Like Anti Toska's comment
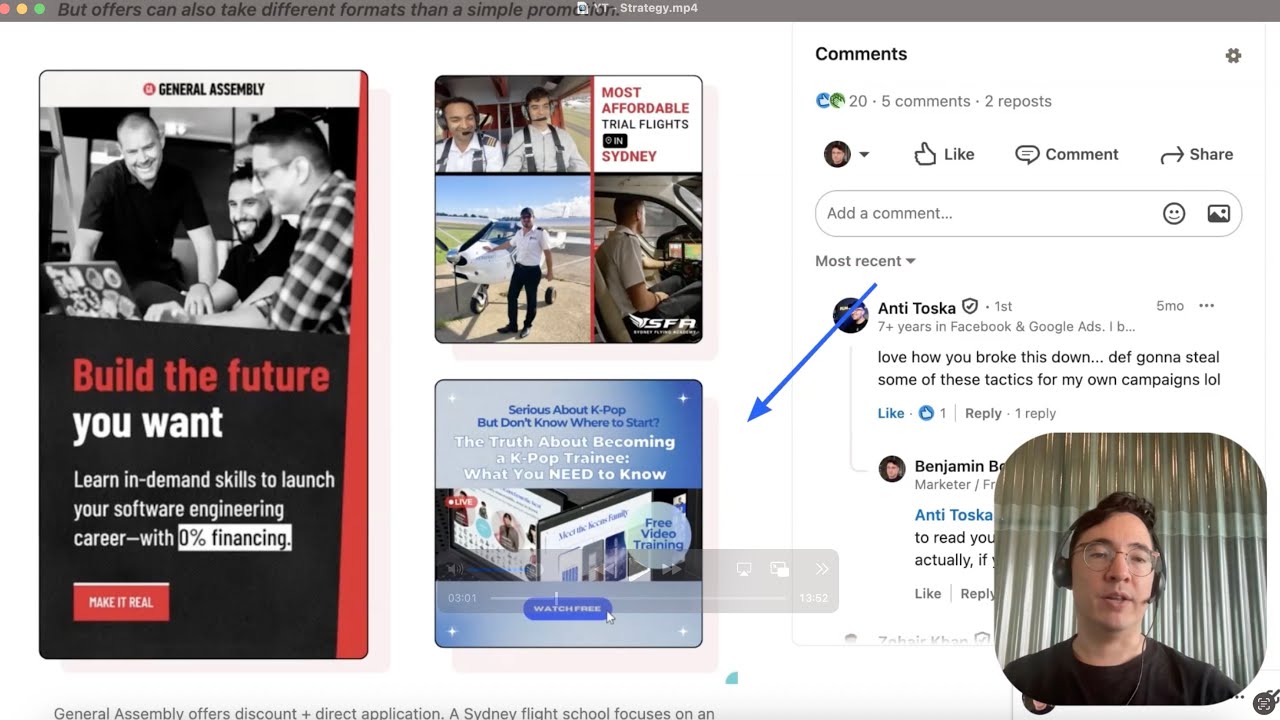The height and width of the screenshot is (720, 1280). 891,413
